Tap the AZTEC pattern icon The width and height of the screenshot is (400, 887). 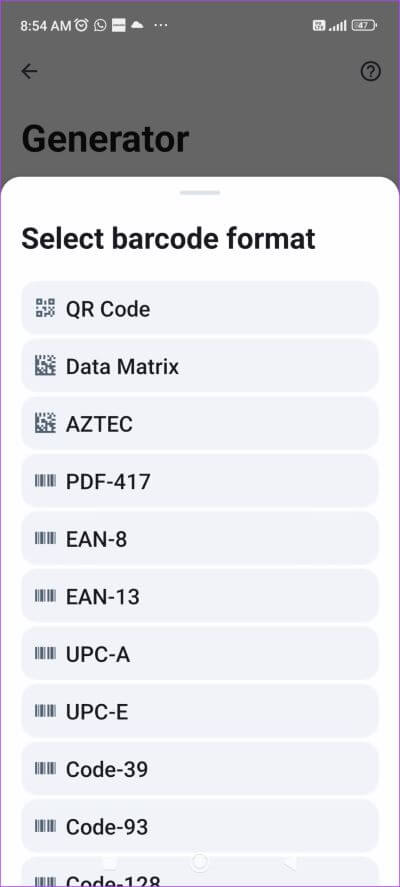pos(45,423)
